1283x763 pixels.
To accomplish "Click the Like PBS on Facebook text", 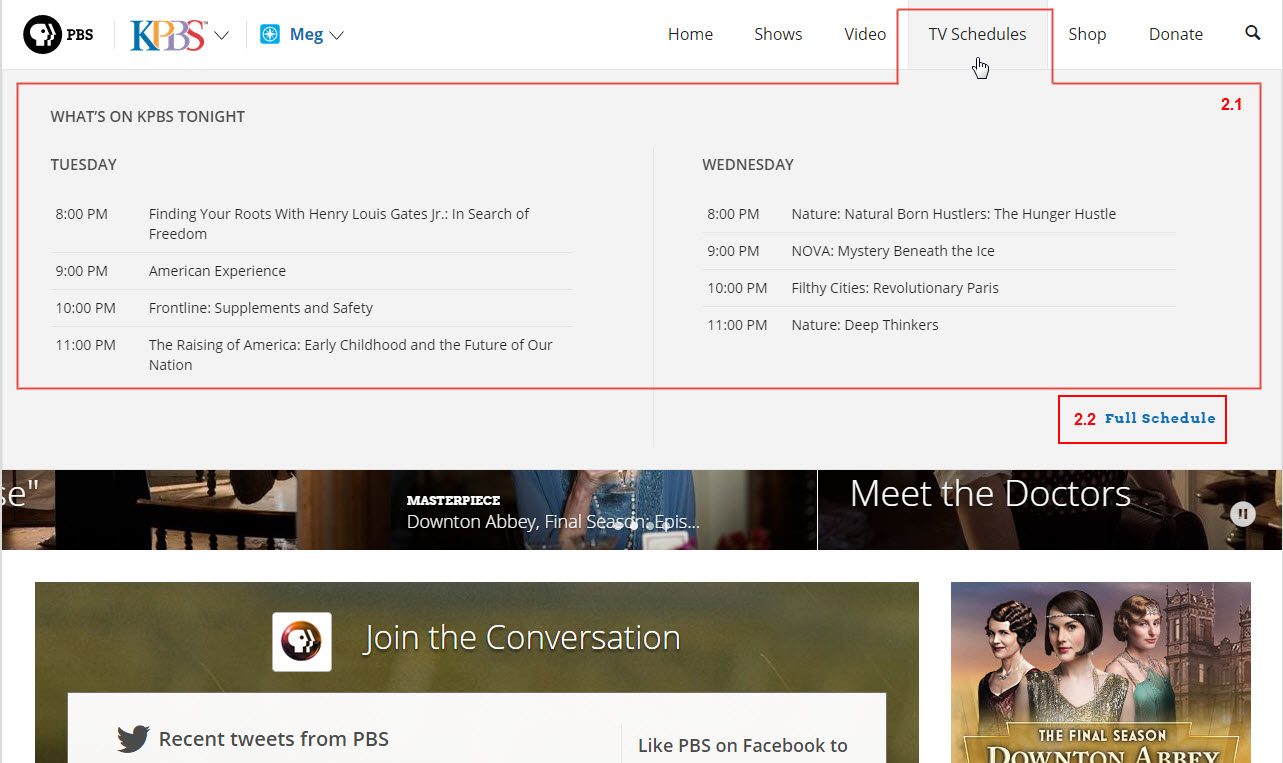I will [x=742, y=746].
